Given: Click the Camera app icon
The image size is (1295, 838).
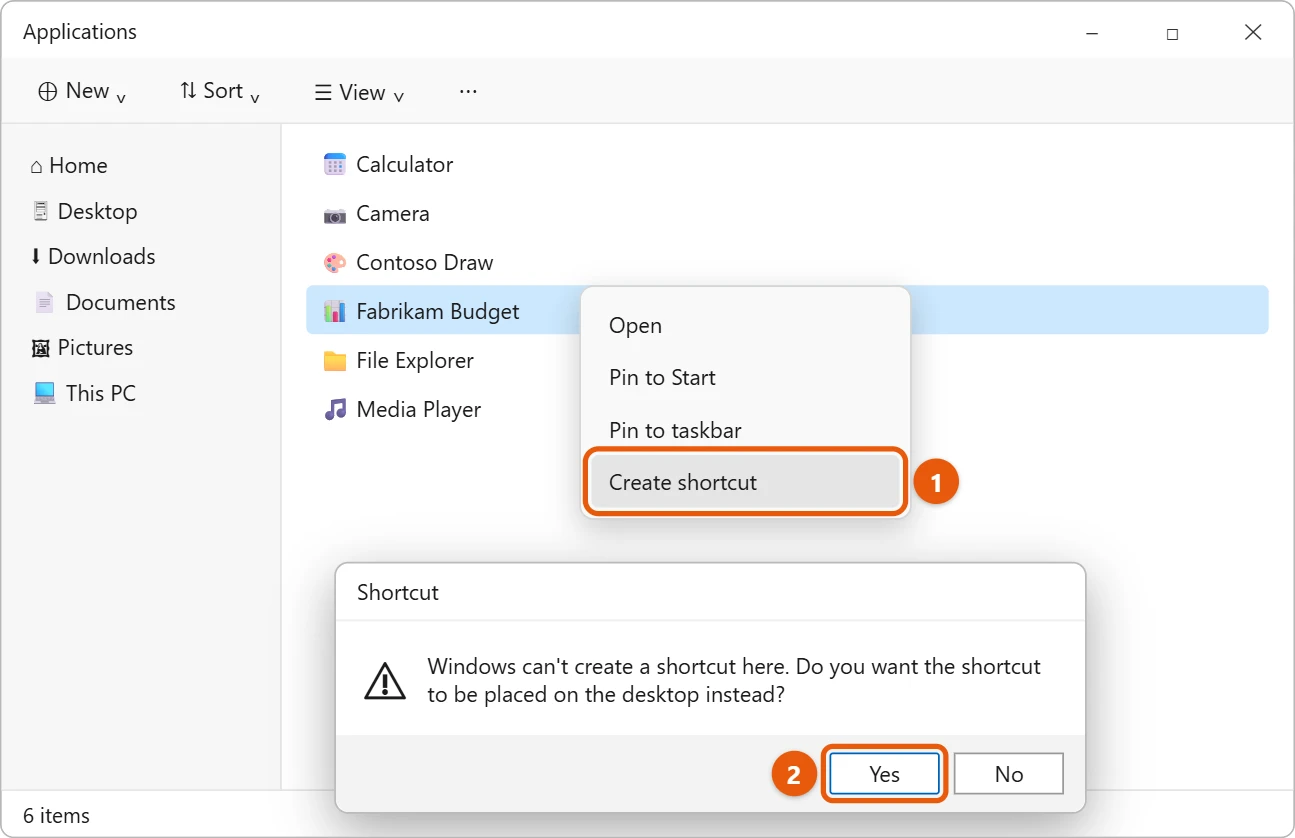Looking at the screenshot, I should pyautogui.click(x=335, y=214).
